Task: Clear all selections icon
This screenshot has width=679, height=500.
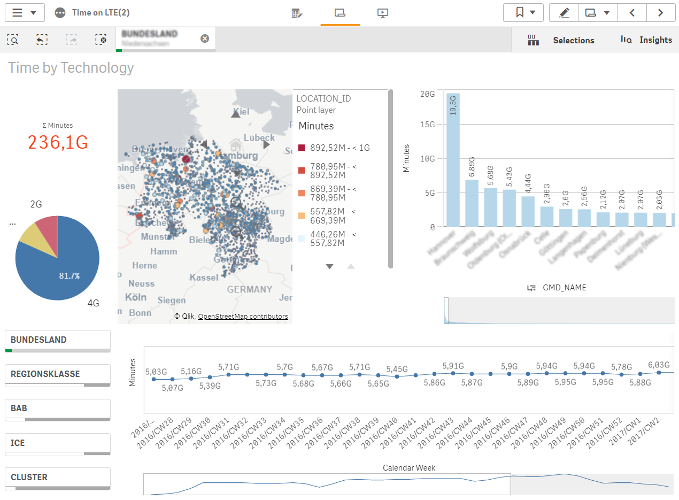Action: tap(100, 40)
